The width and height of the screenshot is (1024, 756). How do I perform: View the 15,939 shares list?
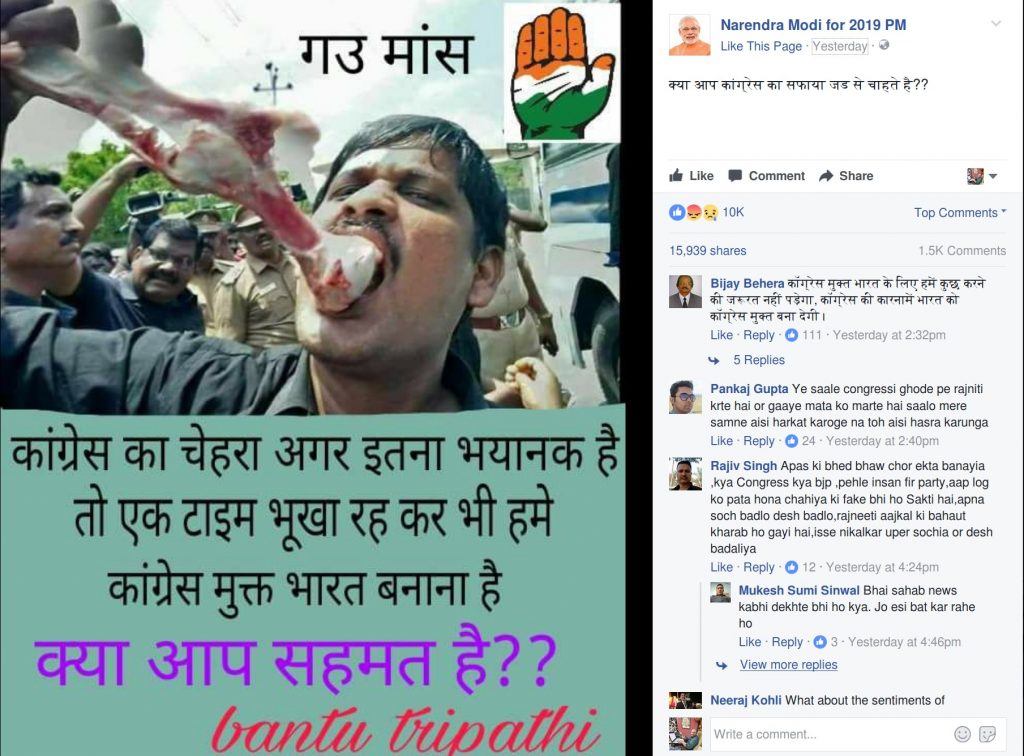click(707, 250)
